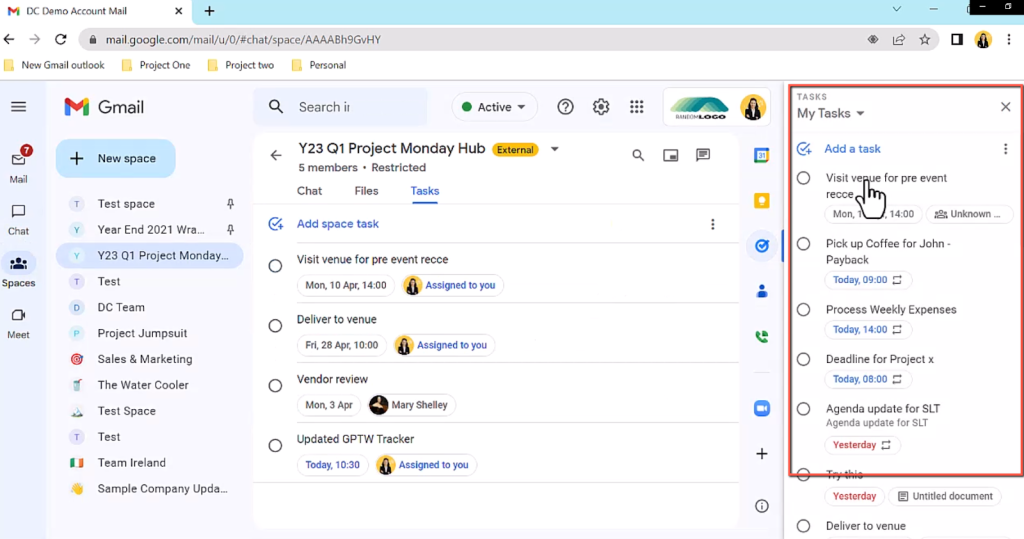Open Personal bookmark folder
Viewport: 1024px width, 539px height.
tap(319, 65)
